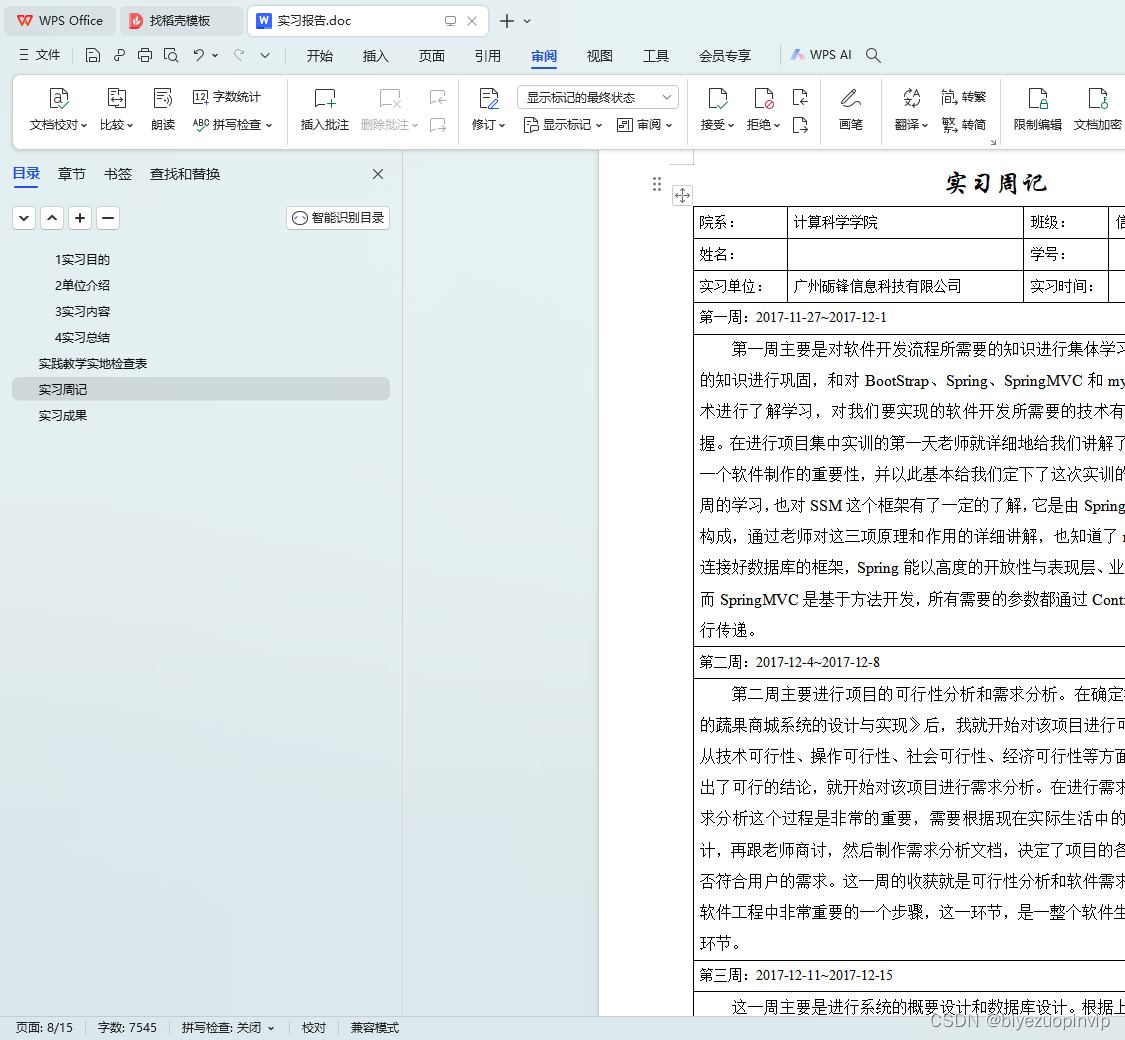Switch to 章节 navigation tab

coord(72,174)
